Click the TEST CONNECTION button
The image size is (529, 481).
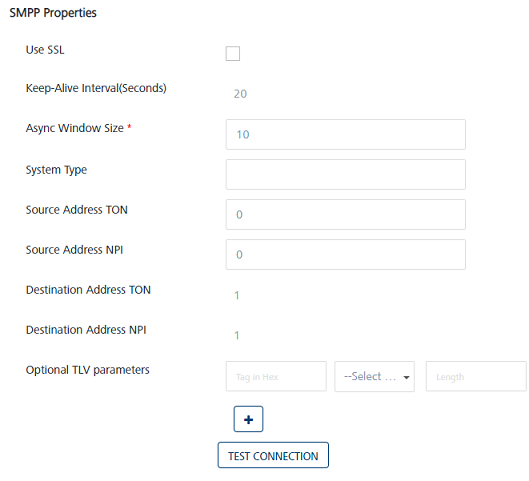(273, 455)
